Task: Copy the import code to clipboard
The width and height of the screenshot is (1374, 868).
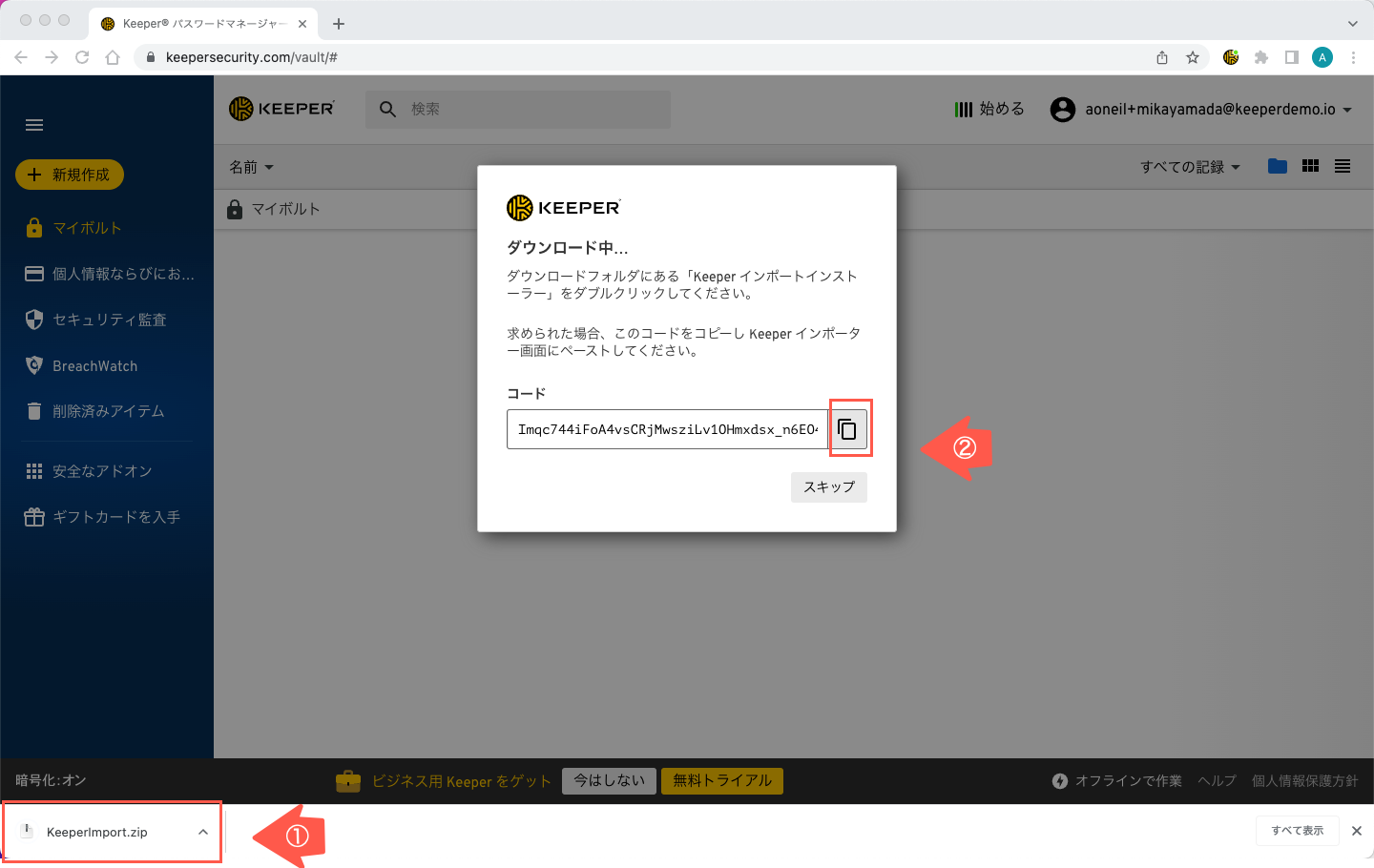Action: (x=847, y=429)
